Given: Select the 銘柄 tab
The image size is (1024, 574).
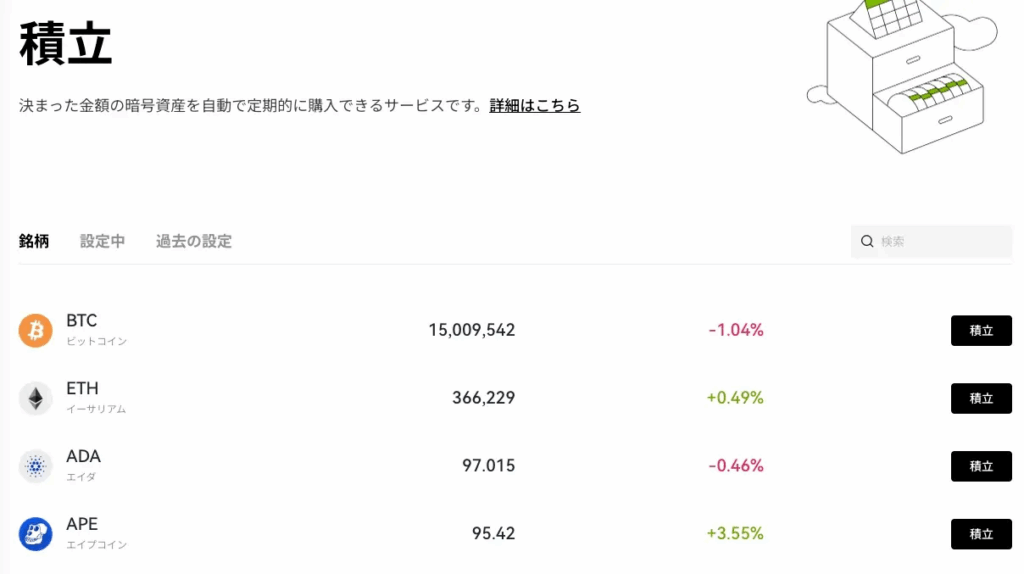Looking at the screenshot, I should pos(34,242).
